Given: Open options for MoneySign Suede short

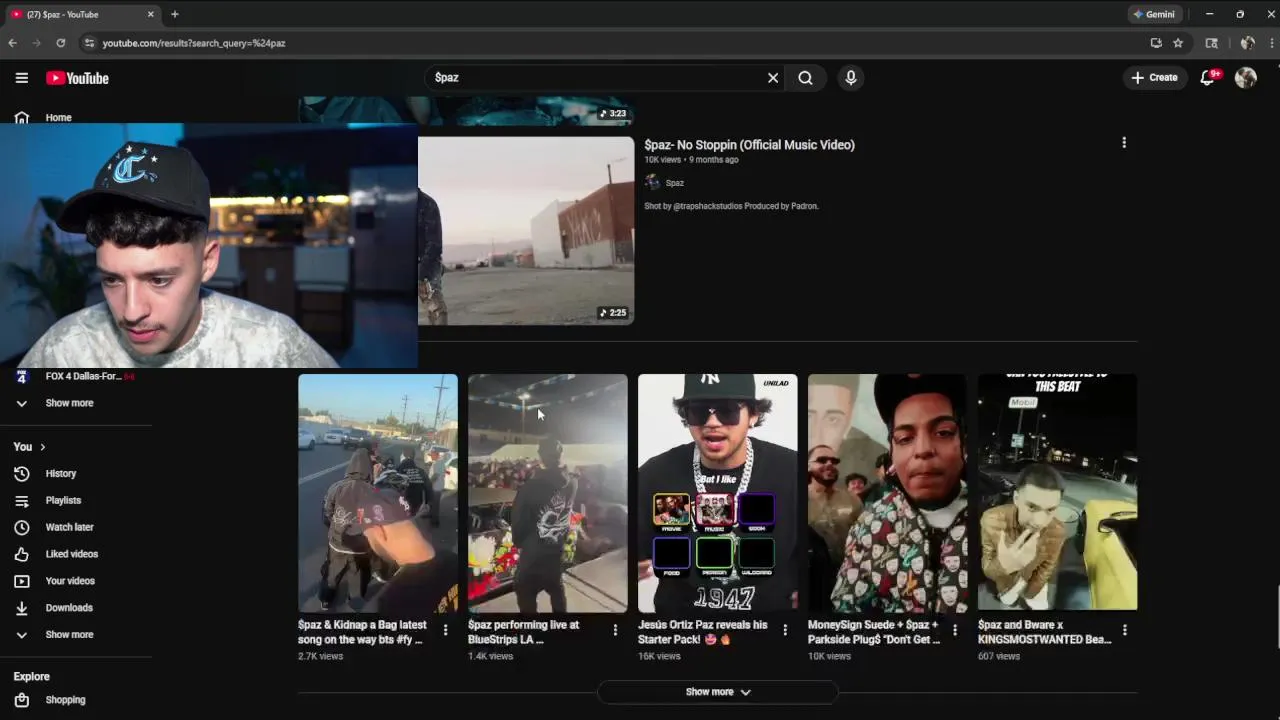Looking at the screenshot, I should [x=955, y=630].
